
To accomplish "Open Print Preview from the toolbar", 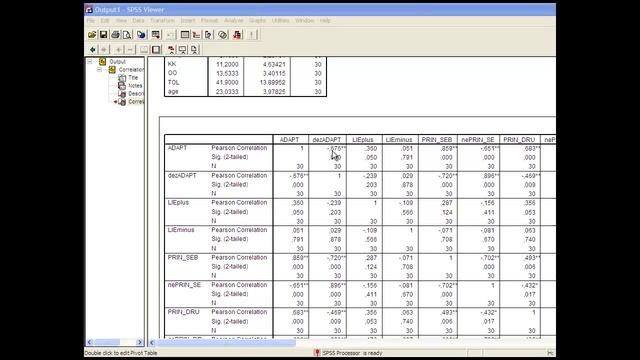I will coord(127,35).
